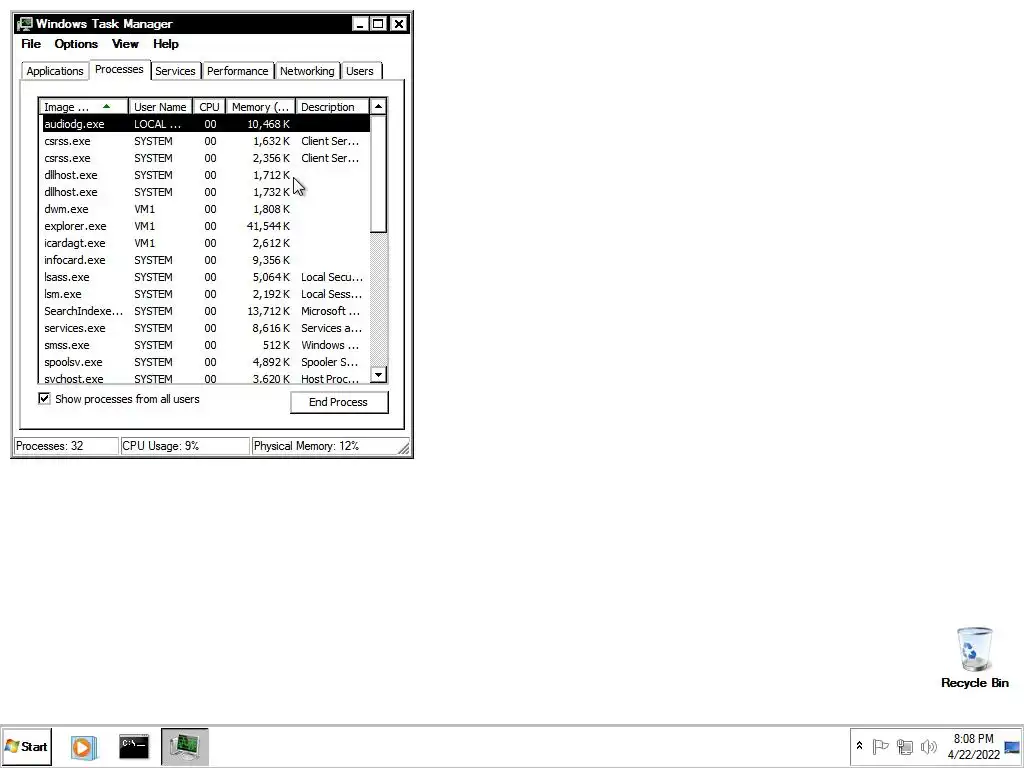
Task: Select the svchost.exe process
Action: 206,377
